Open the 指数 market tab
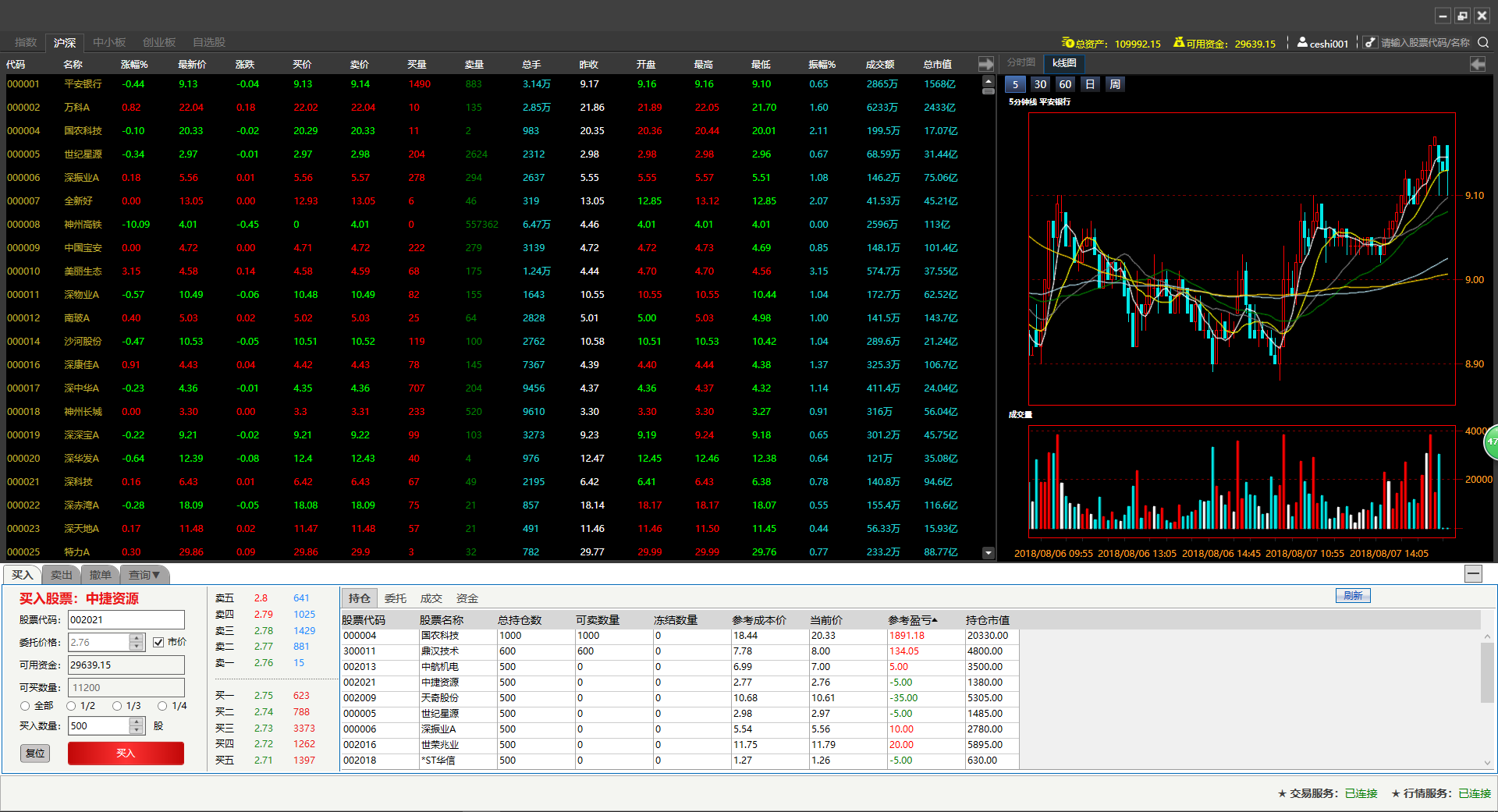Image resolution: width=1498 pixels, height=812 pixels. point(26,42)
